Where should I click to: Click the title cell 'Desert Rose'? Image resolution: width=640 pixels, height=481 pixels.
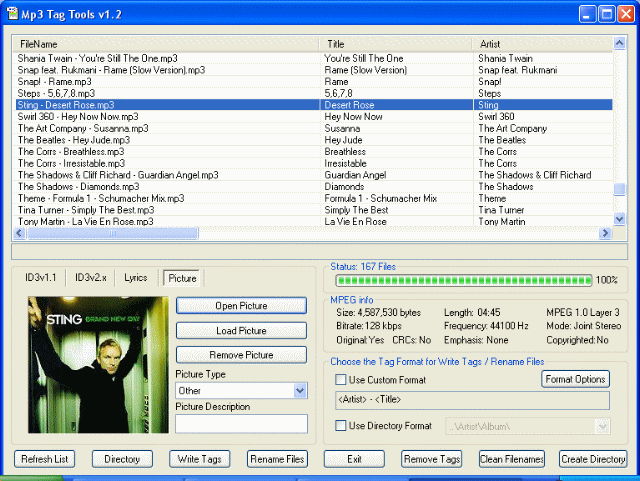pos(349,105)
